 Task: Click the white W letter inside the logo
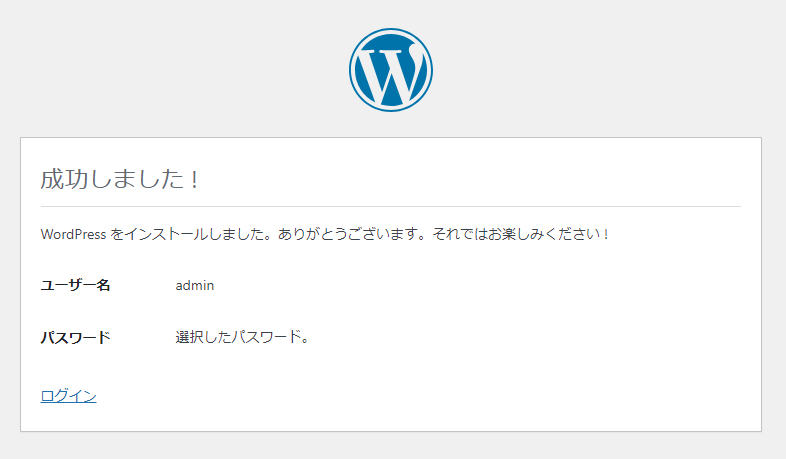pos(390,72)
